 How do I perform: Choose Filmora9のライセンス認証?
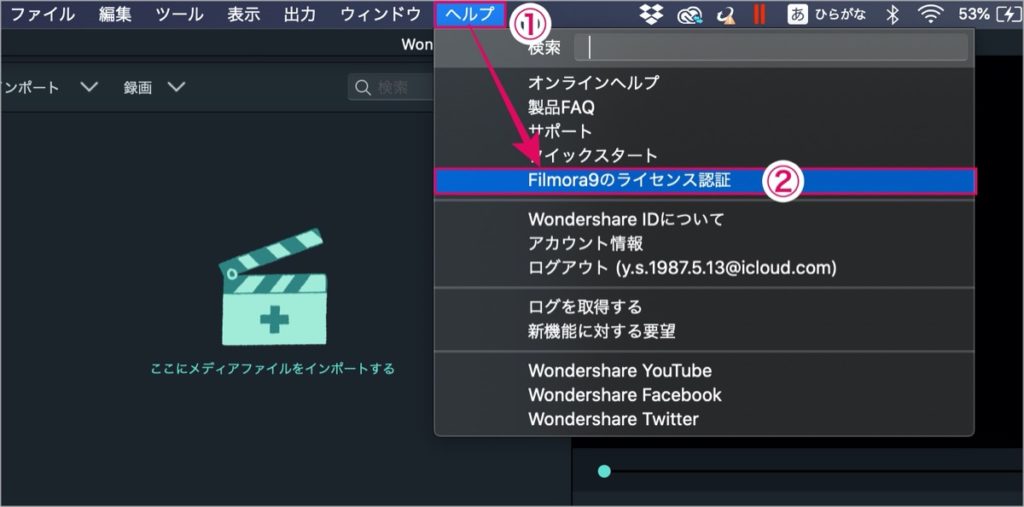tap(705, 181)
